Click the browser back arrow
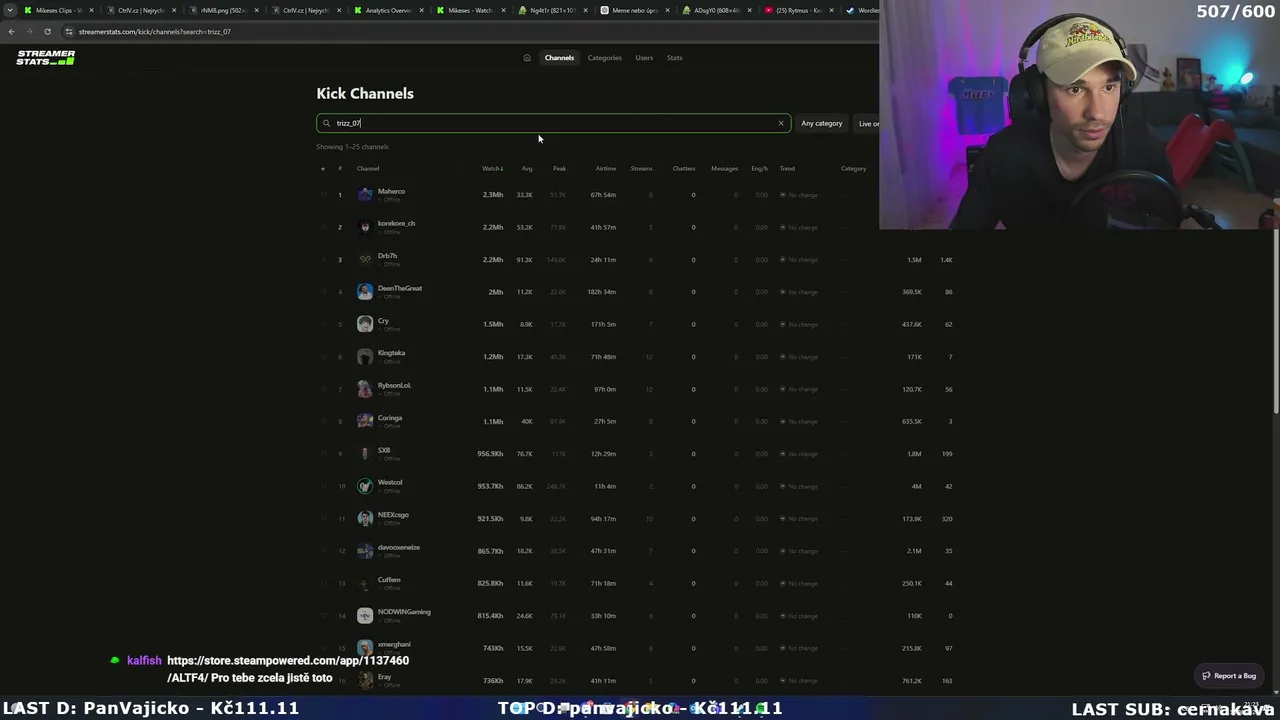 pyautogui.click(x=11, y=31)
